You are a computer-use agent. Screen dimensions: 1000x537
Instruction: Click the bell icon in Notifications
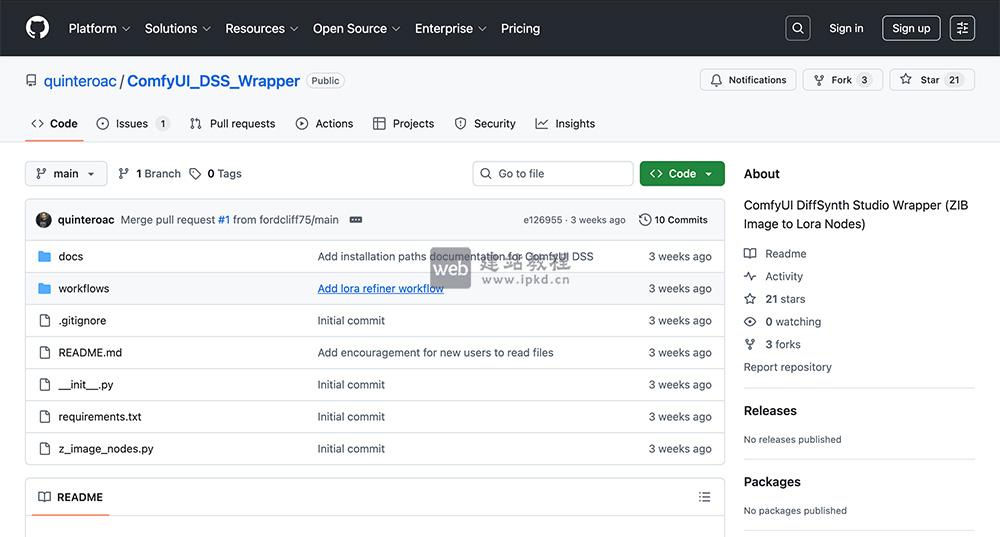[x=716, y=80]
